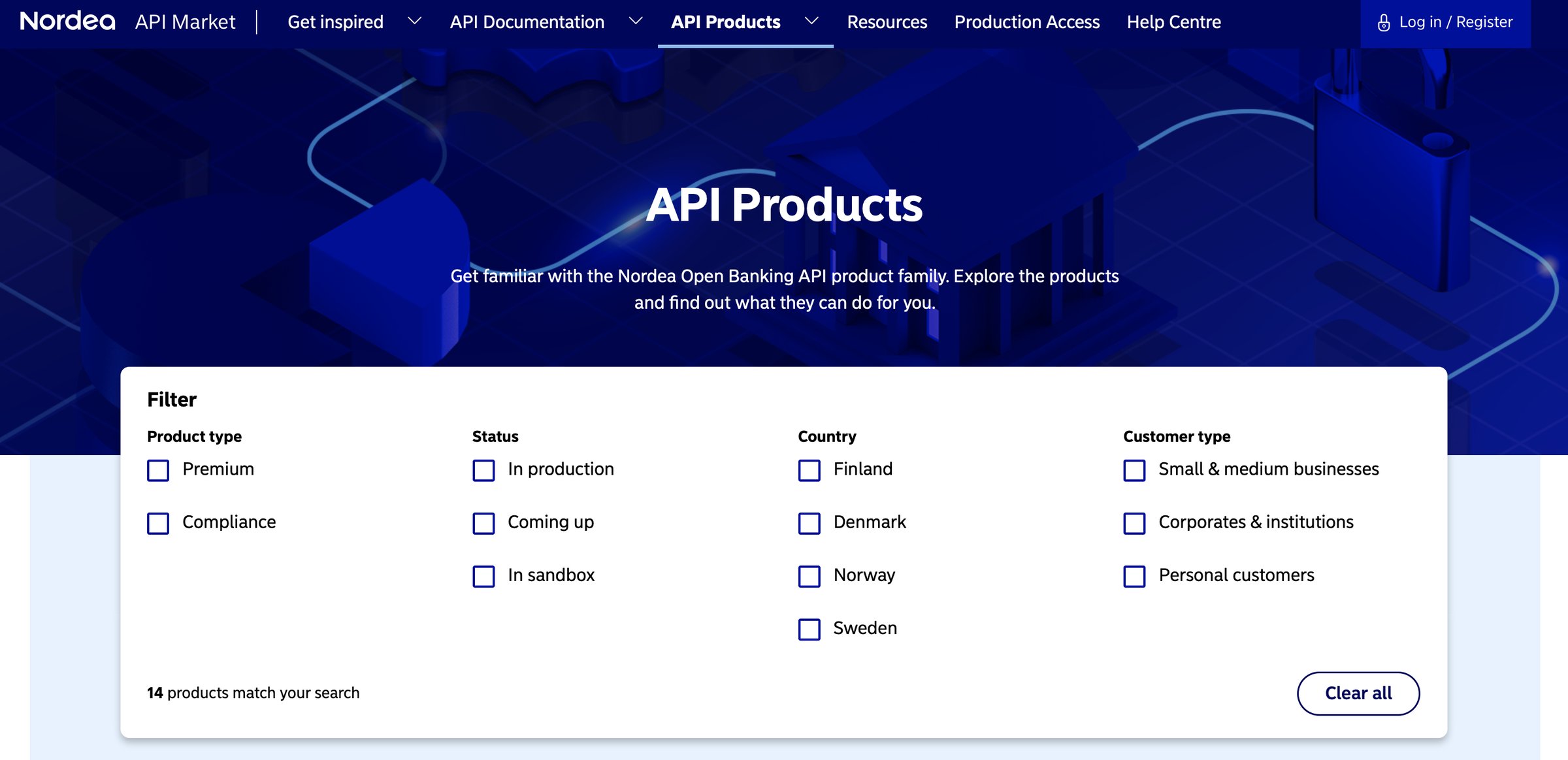Viewport: 1568px width, 760px height.
Task: Expand the Get inspired dropdown
Action: click(x=336, y=22)
